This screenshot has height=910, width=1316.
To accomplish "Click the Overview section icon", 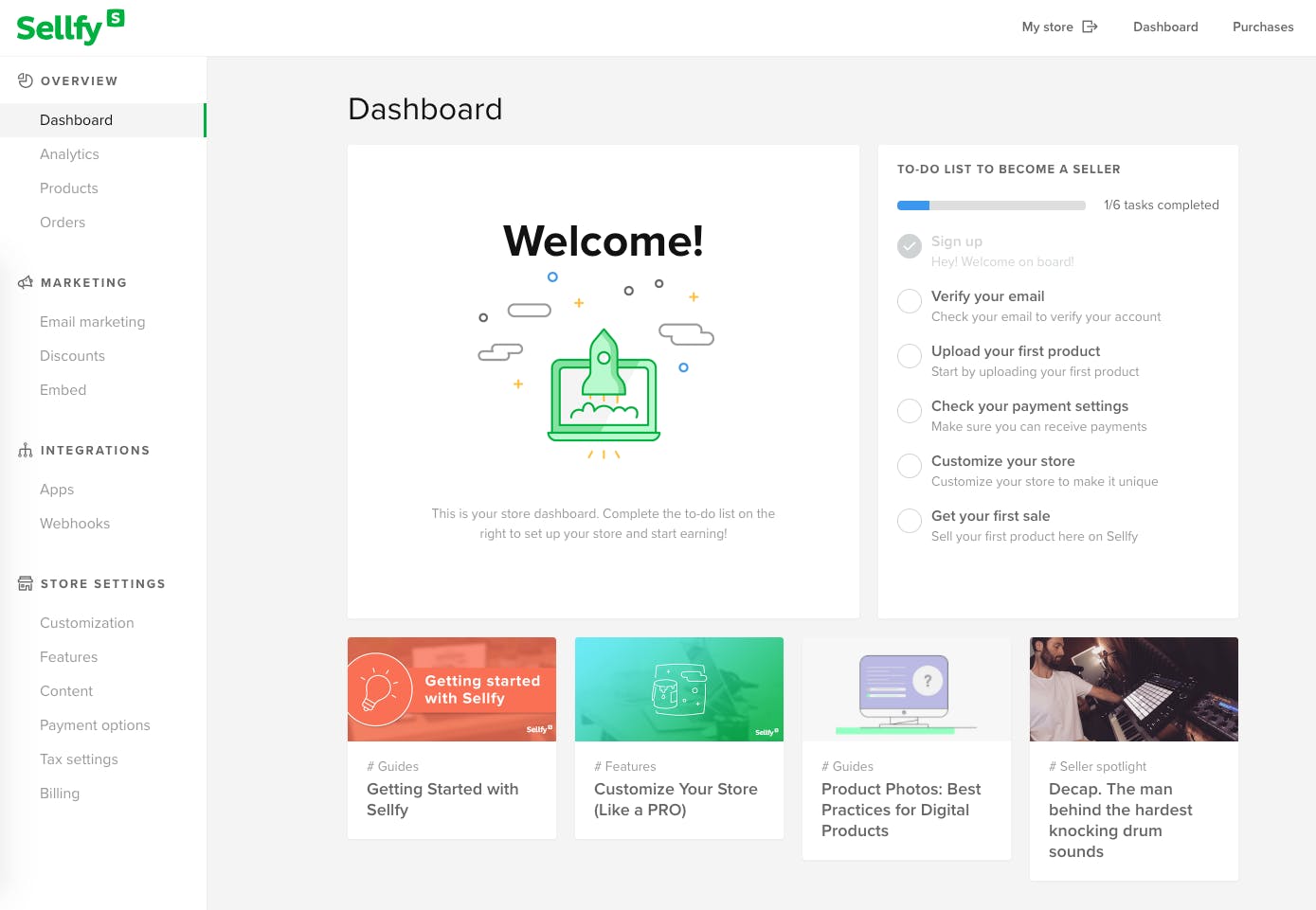I will click(x=26, y=80).
